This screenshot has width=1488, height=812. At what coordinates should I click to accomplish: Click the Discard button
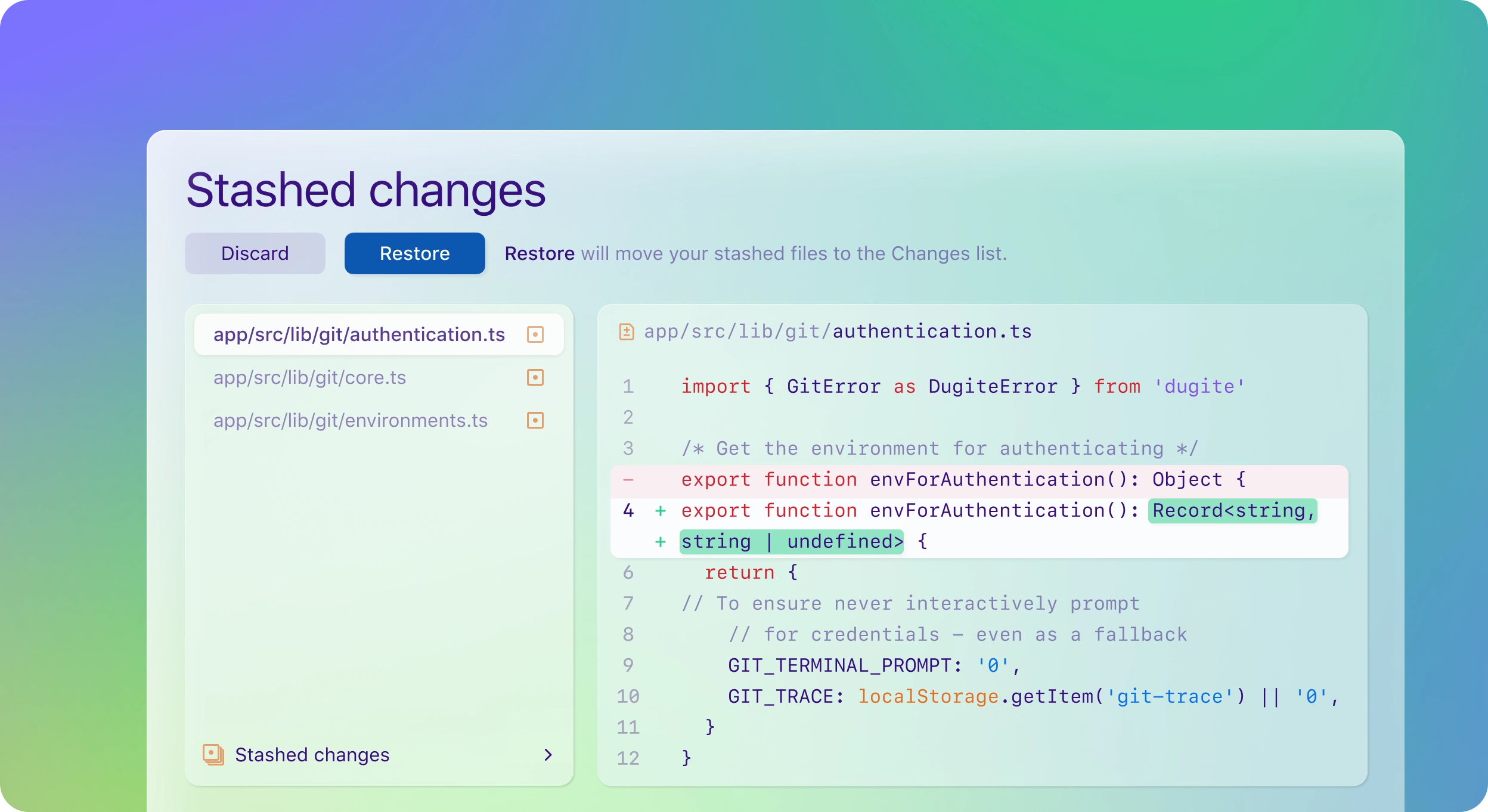coord(255,253)
